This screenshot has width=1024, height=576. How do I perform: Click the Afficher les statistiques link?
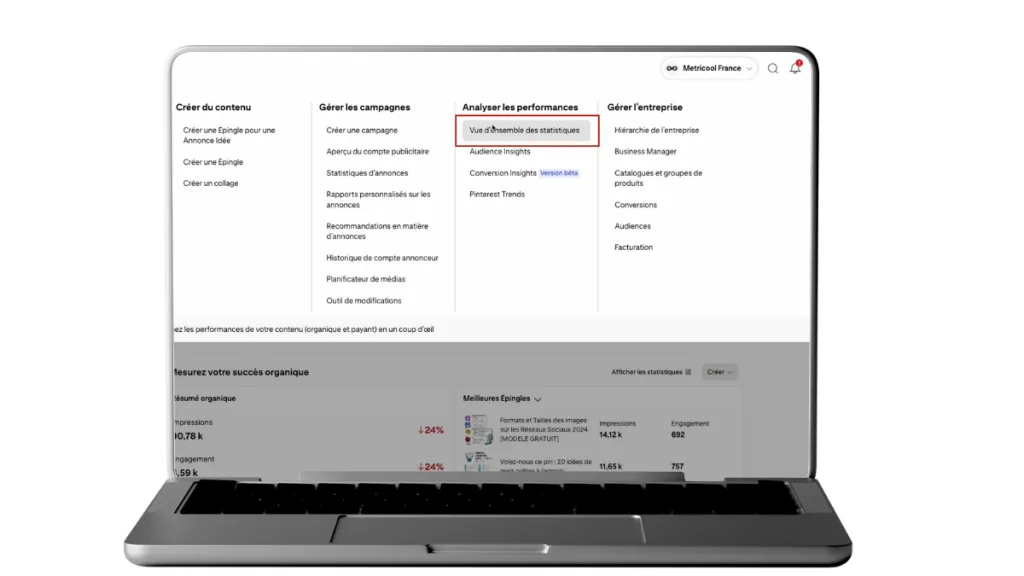[x=646, y=372]
